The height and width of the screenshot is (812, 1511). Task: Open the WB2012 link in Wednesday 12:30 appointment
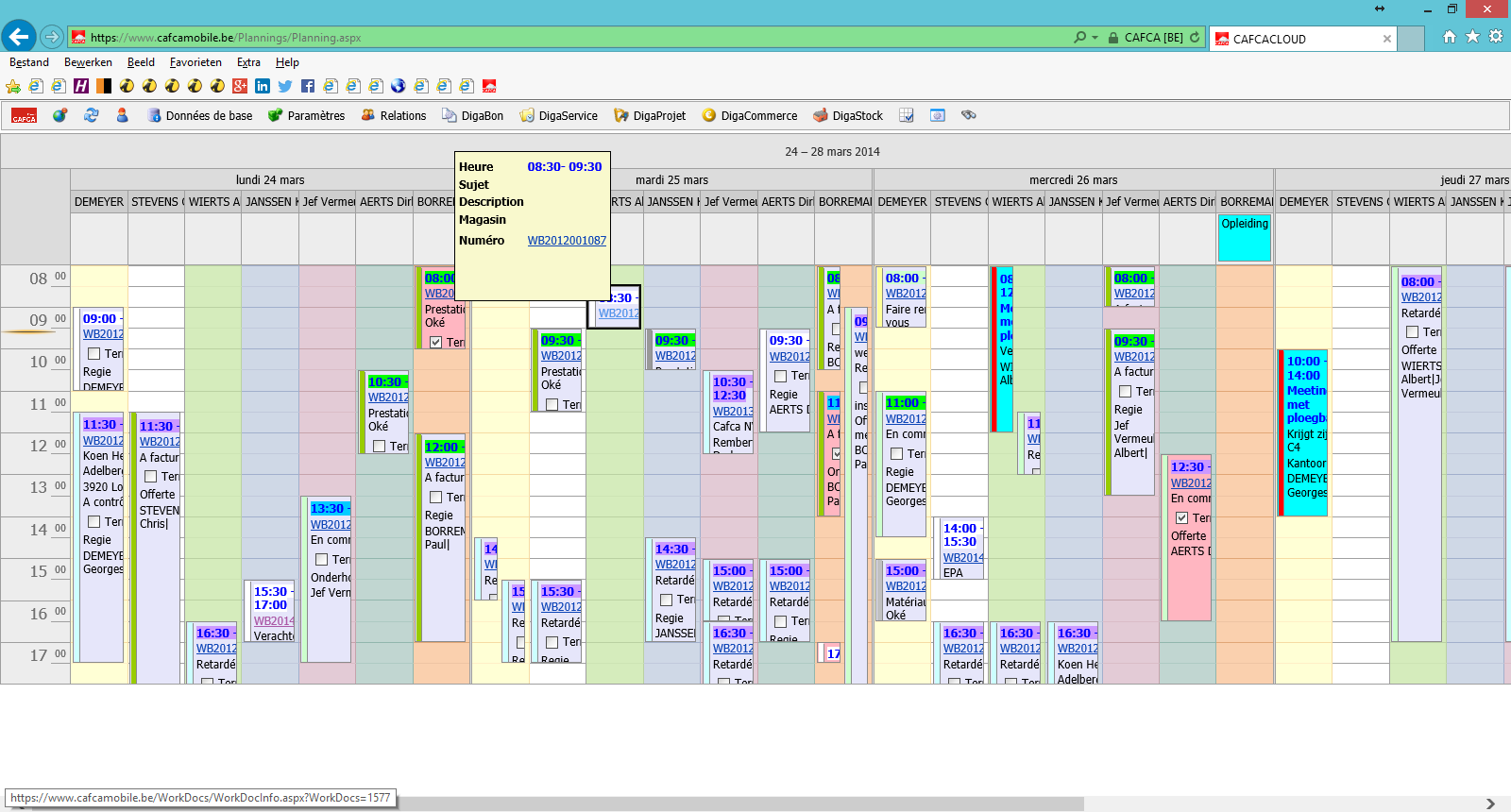pos(1191,482)
